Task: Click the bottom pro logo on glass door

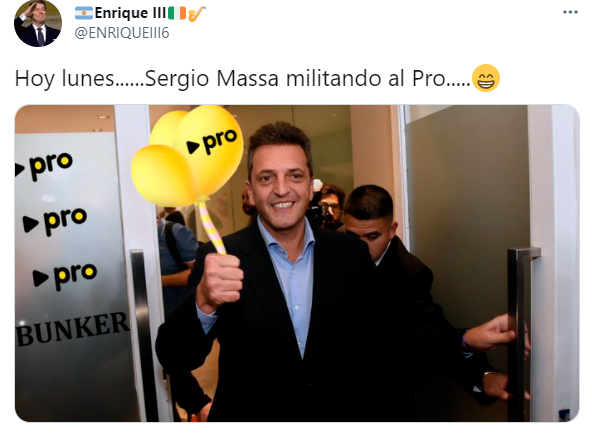Action: tap(65, 276)
